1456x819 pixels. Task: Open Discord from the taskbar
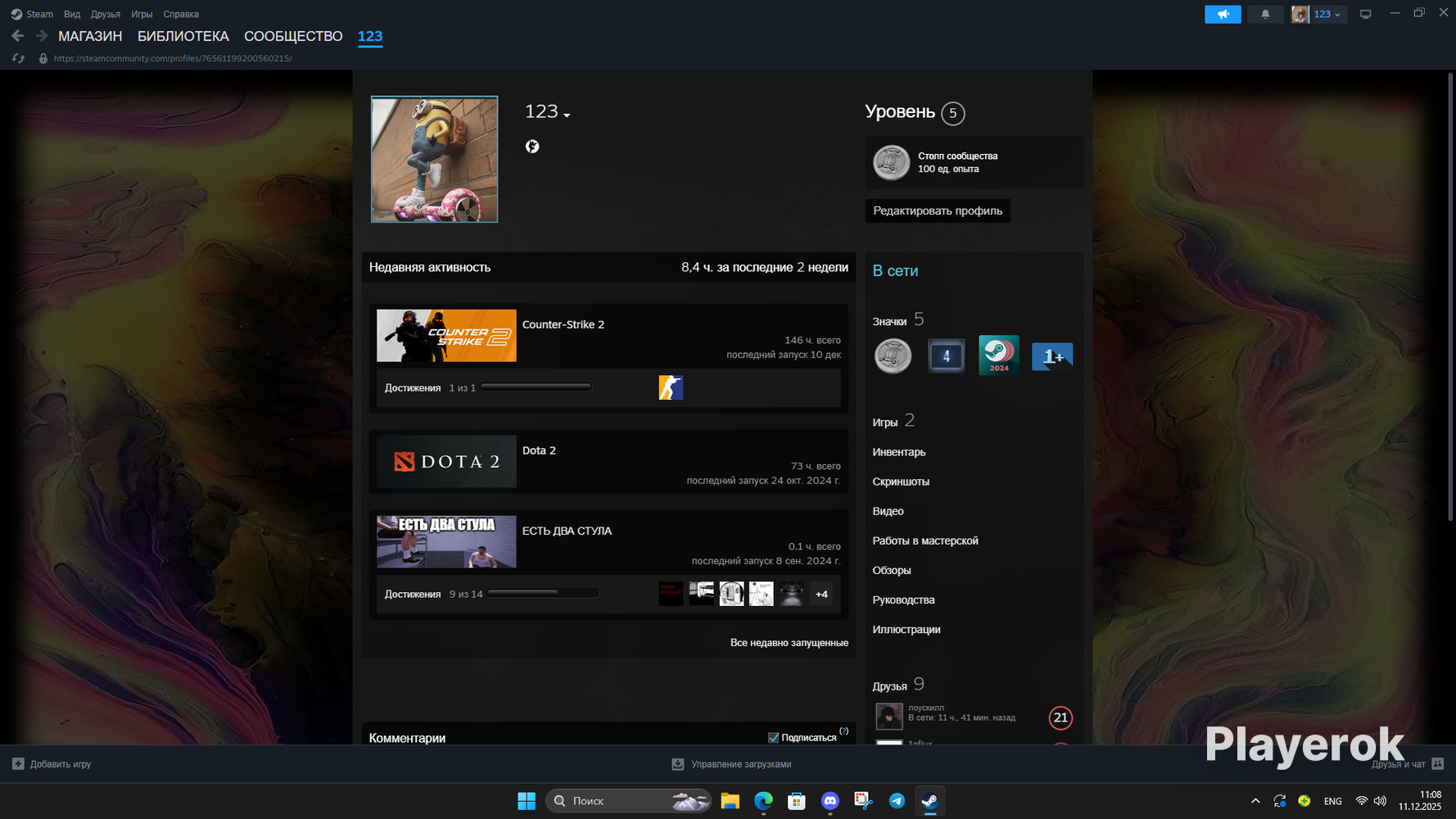click(830, 801)
